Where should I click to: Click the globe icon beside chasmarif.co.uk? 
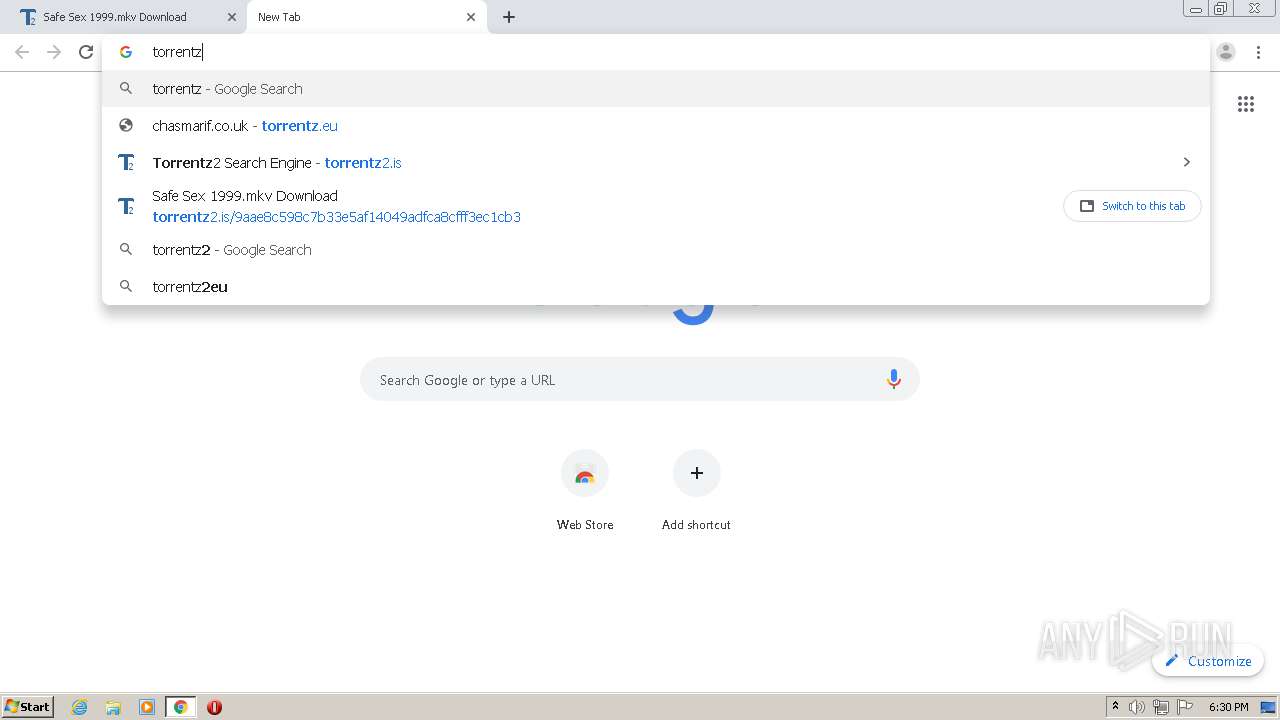coord(126,126)
